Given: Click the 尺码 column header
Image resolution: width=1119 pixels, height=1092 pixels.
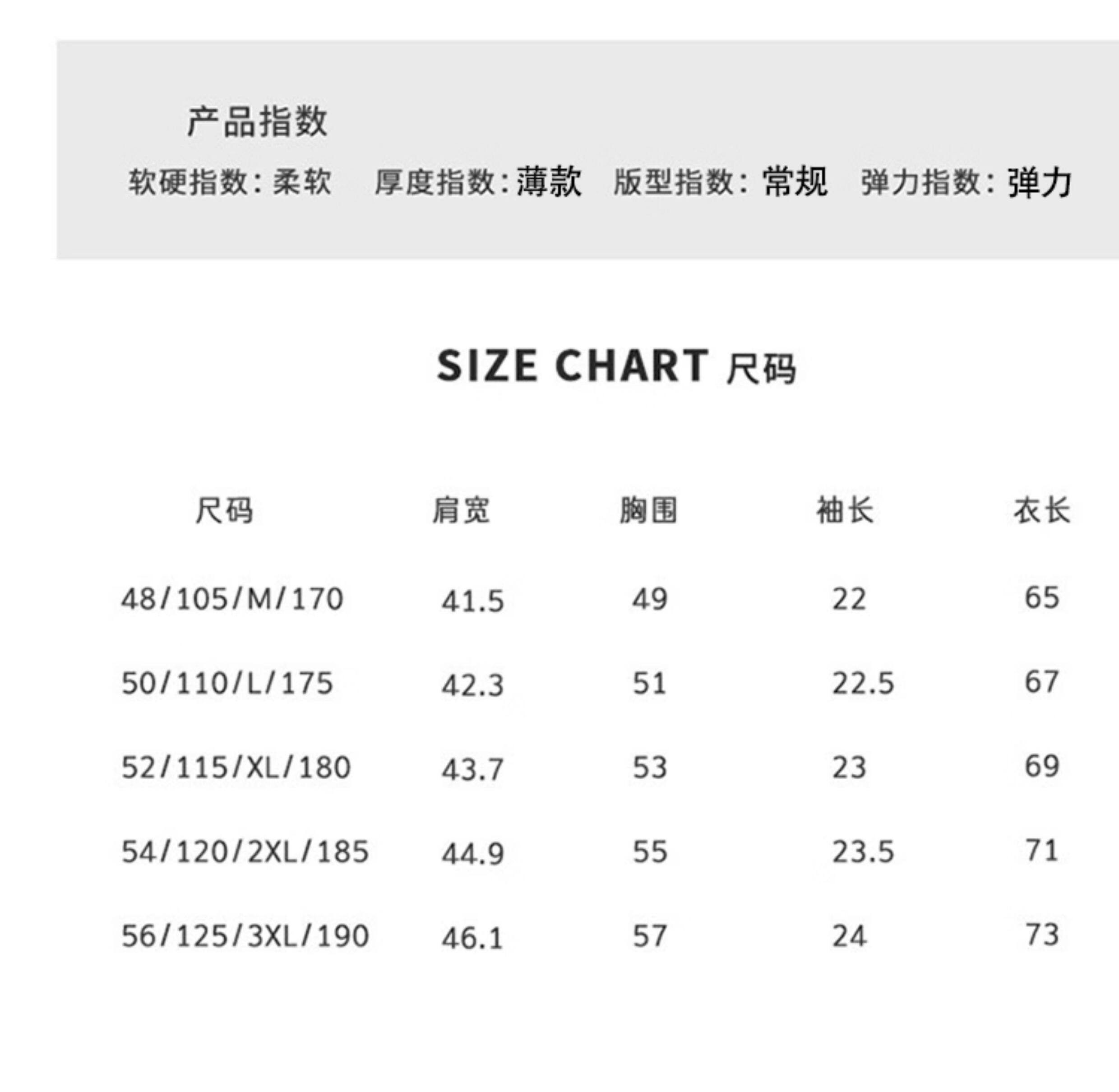Looking at the screenshot, I should pyautogui.click(x=224, y=510).
